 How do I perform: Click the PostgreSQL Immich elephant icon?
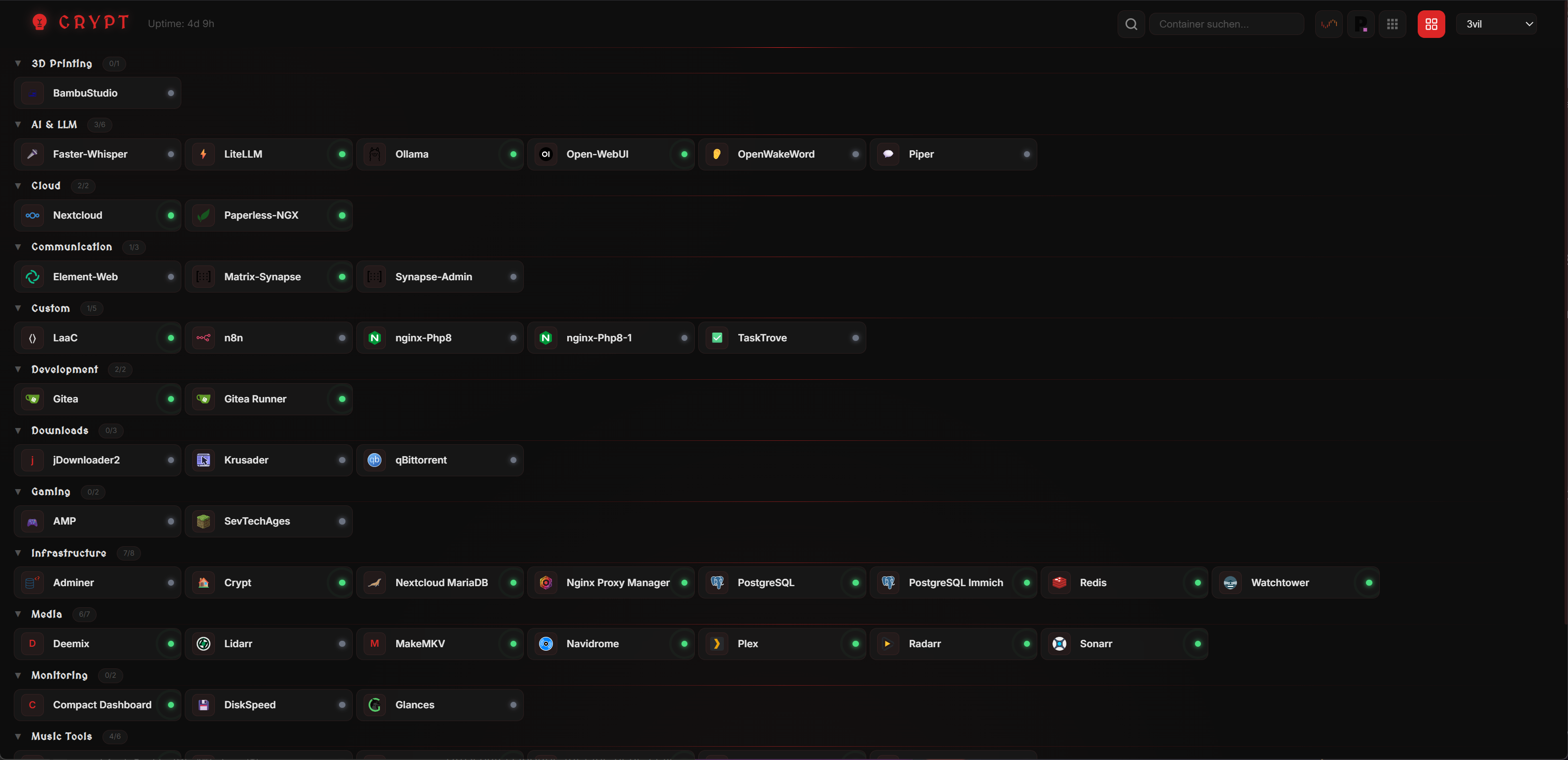tap(888, 583)
